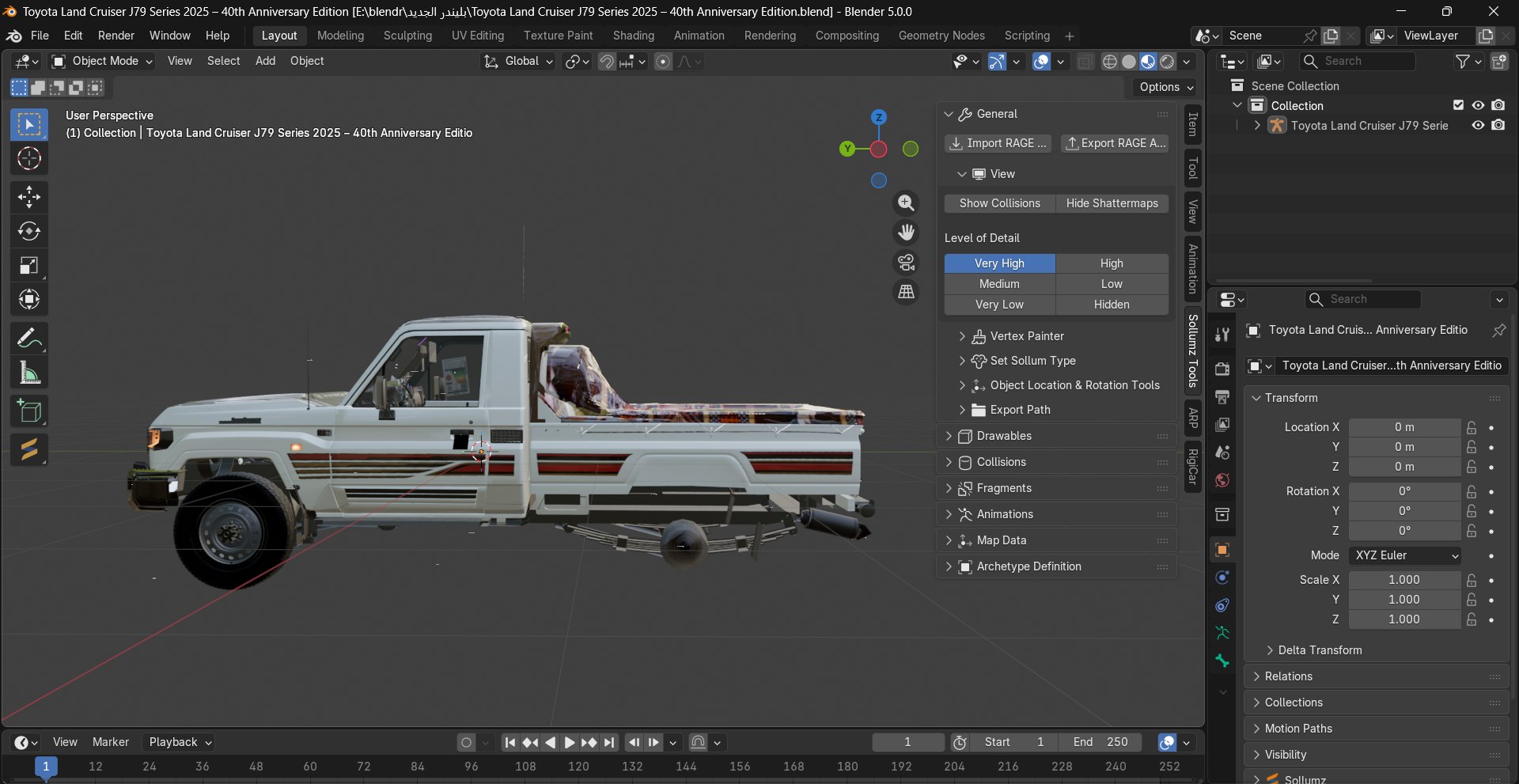This screenshot has height=784, width=1519.
Task: Open the Tool properties tab icon
Action: coord(1222,335)
